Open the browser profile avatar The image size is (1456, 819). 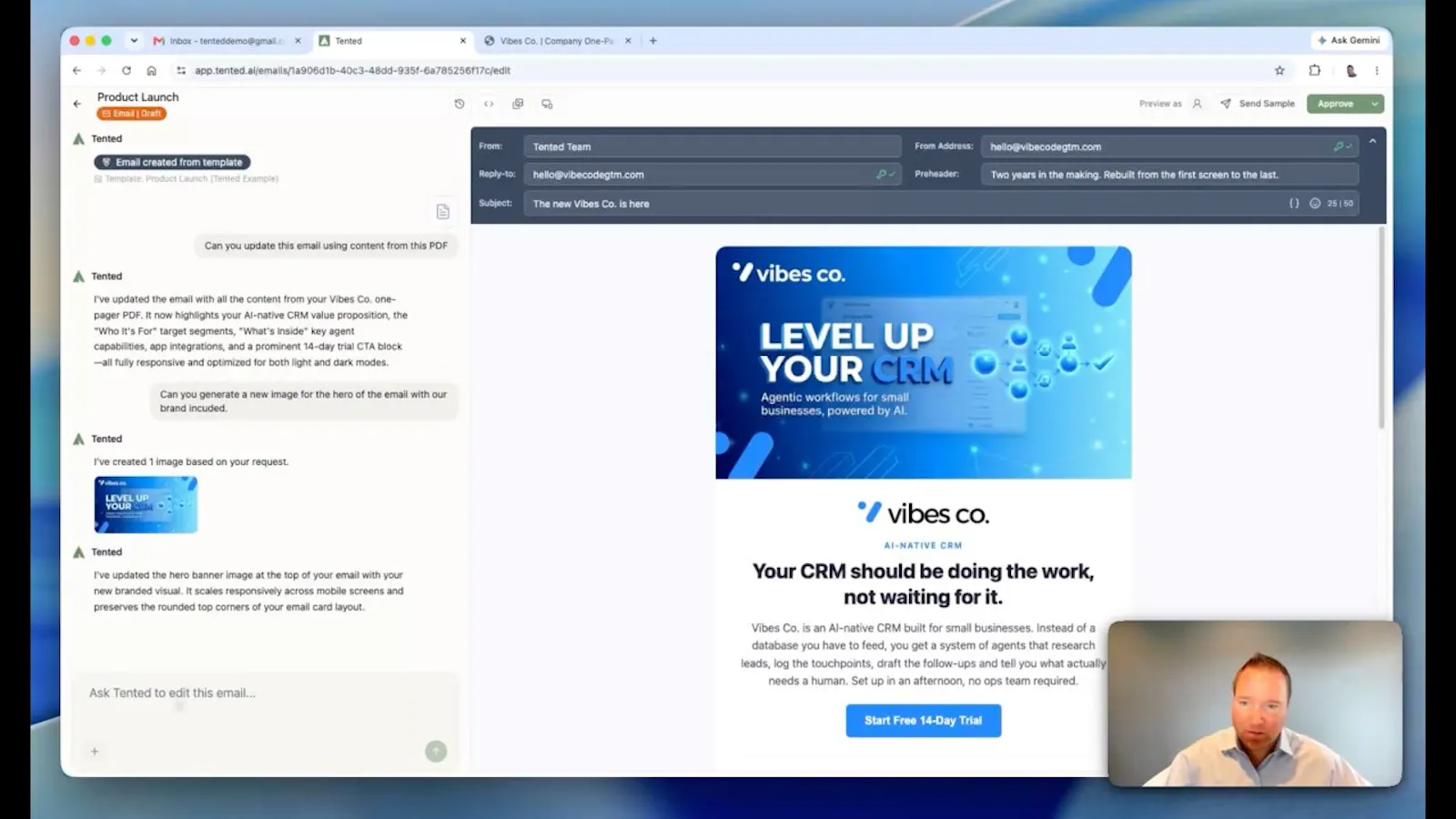coord(1351,70)
